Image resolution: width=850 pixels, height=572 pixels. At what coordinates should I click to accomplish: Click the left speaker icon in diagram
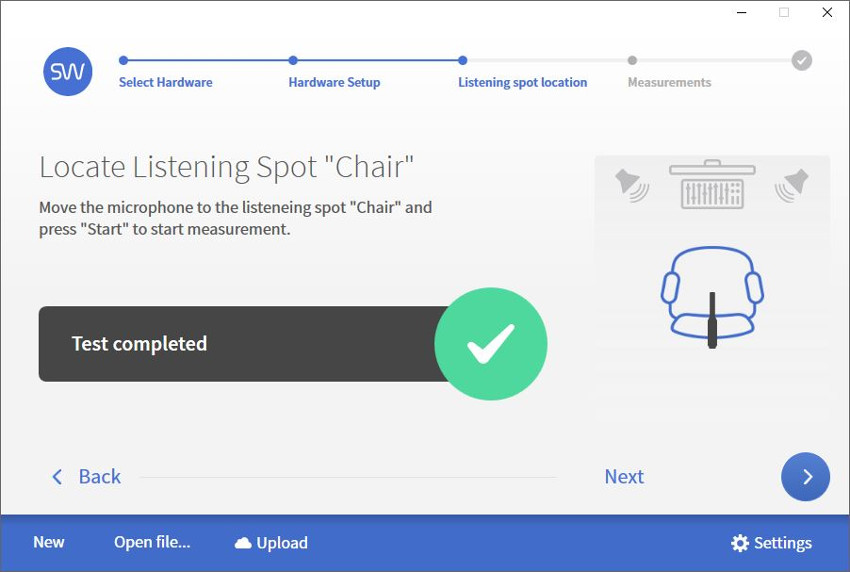[x=632, y=185]
